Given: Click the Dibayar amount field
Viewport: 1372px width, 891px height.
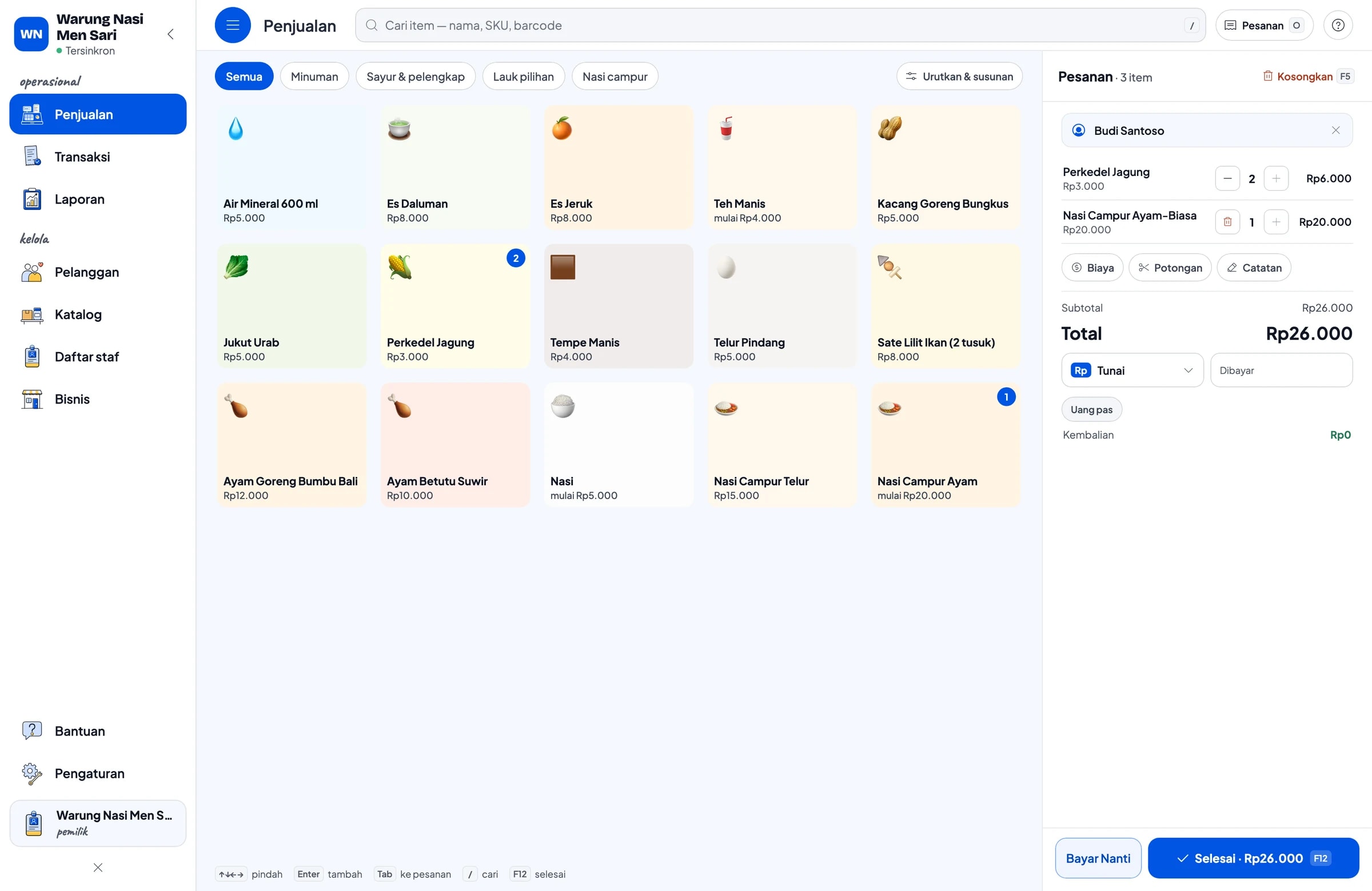Looking at the screenshot, I should pyautogui.click(x=1281, y=370).
